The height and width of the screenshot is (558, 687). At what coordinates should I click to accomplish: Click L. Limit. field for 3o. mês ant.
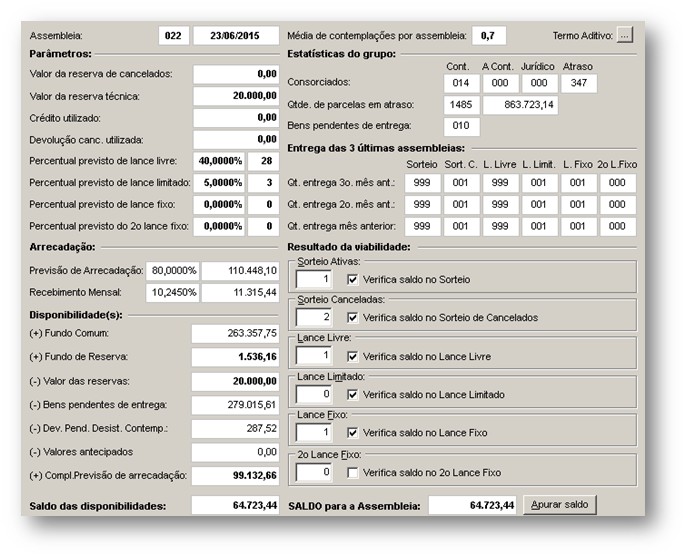click(x=539, y=183)
